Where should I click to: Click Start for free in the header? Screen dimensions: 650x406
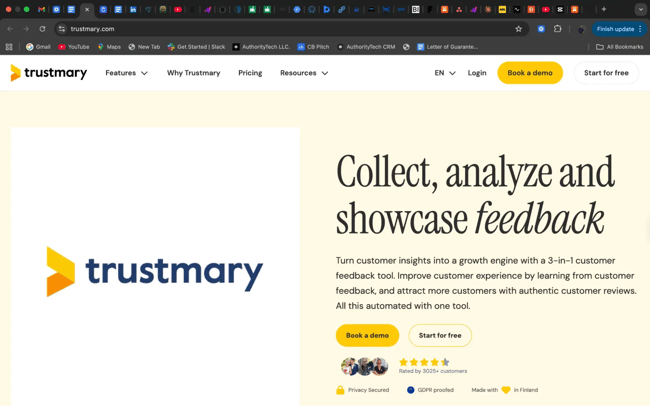coord(606,73)
